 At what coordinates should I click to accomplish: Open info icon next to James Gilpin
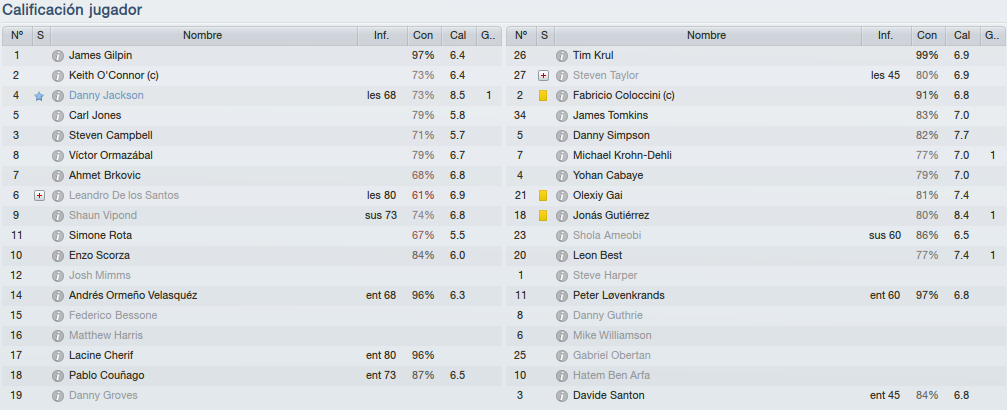point(57,56)
